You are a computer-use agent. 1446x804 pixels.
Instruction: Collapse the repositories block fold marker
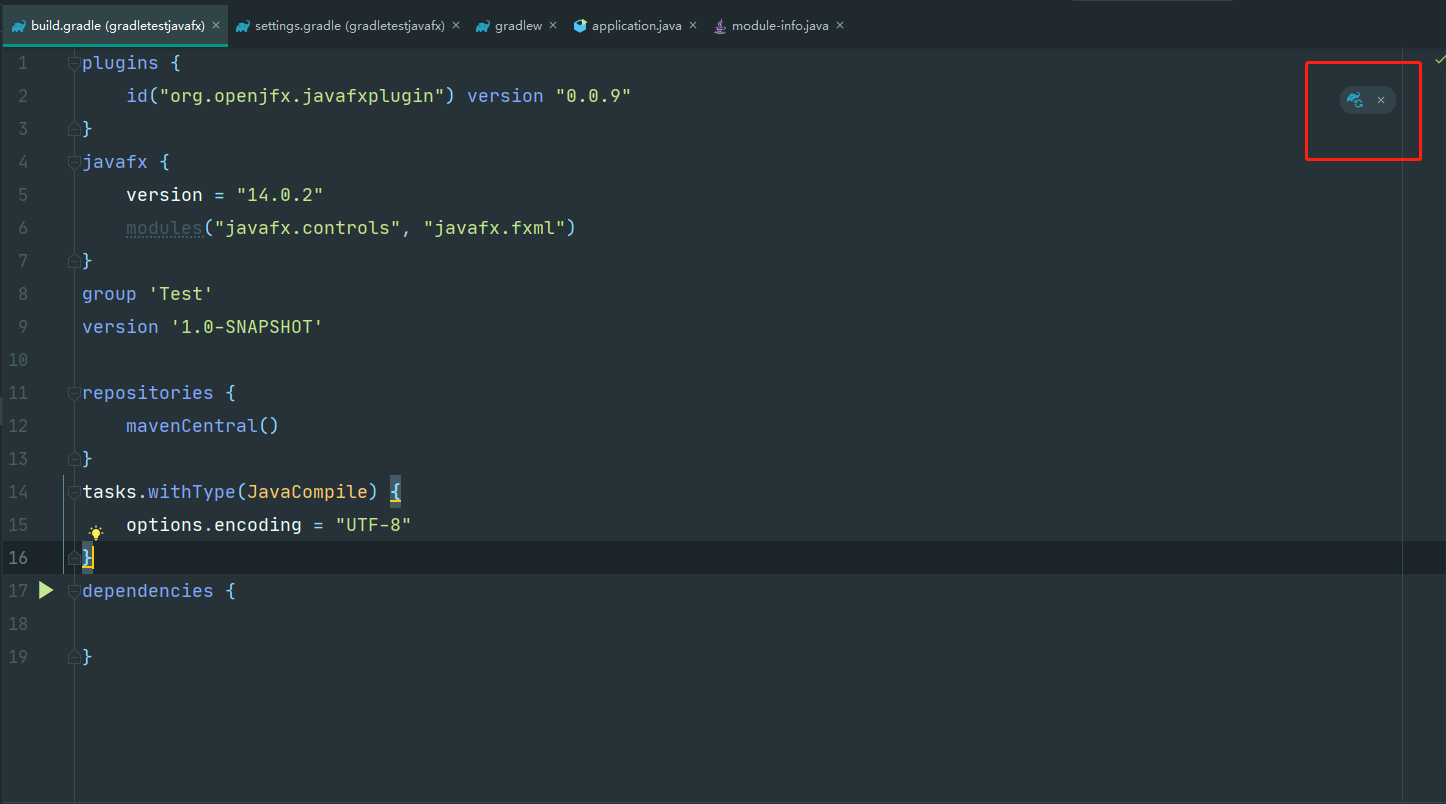73,393
